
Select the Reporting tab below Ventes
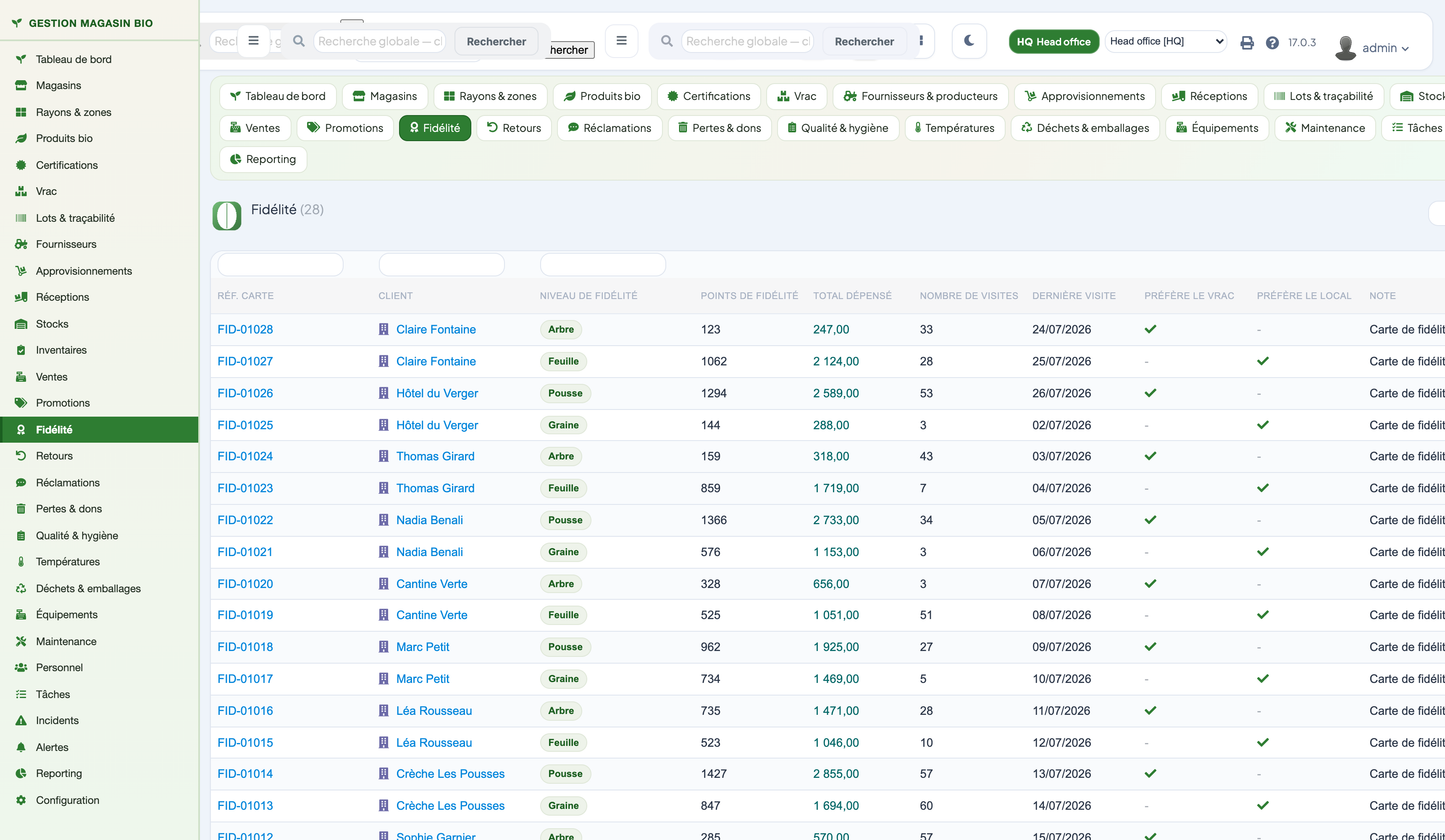click(263, 159)
